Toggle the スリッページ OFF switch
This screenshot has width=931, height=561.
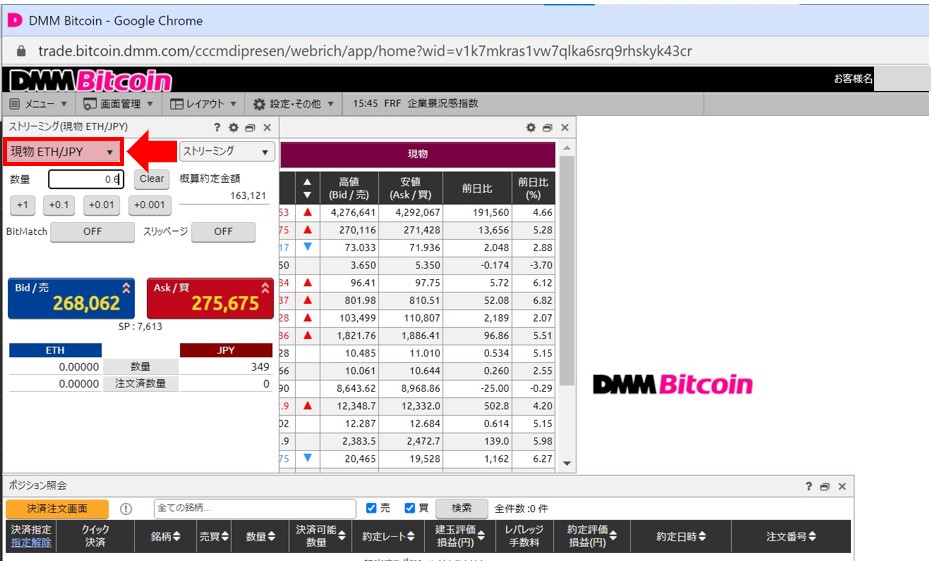pos(223,232)
